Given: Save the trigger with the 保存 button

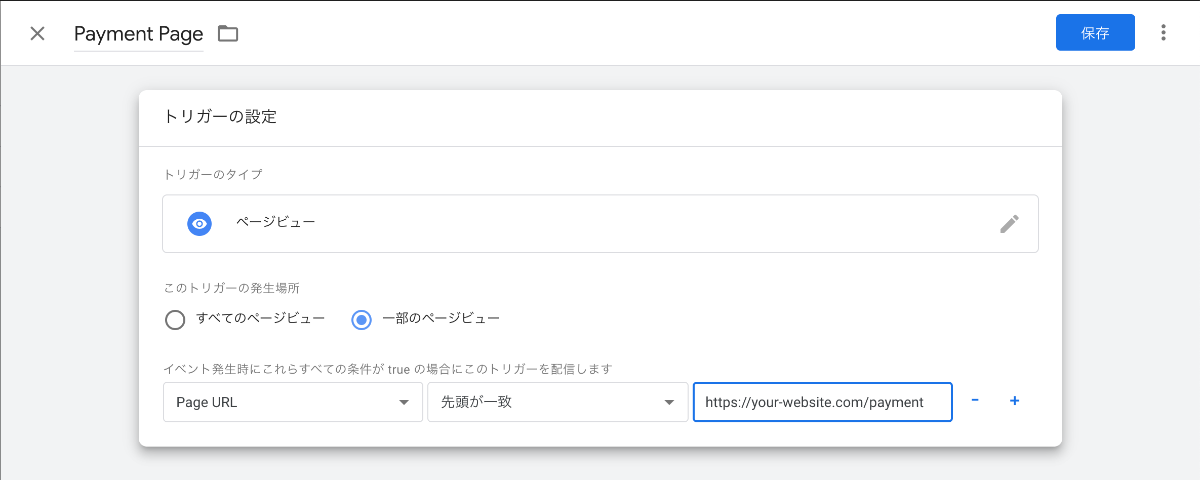Looking at the screenshot, I should coord(1095,33).
